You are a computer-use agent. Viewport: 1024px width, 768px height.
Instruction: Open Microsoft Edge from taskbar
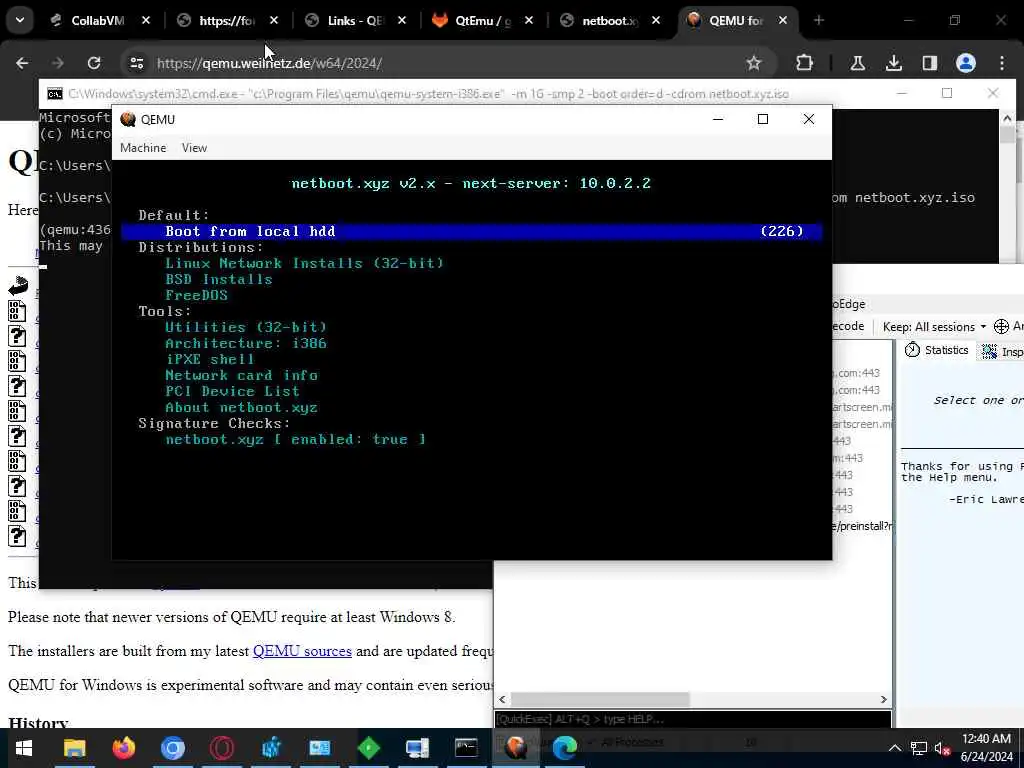point(565,748)
